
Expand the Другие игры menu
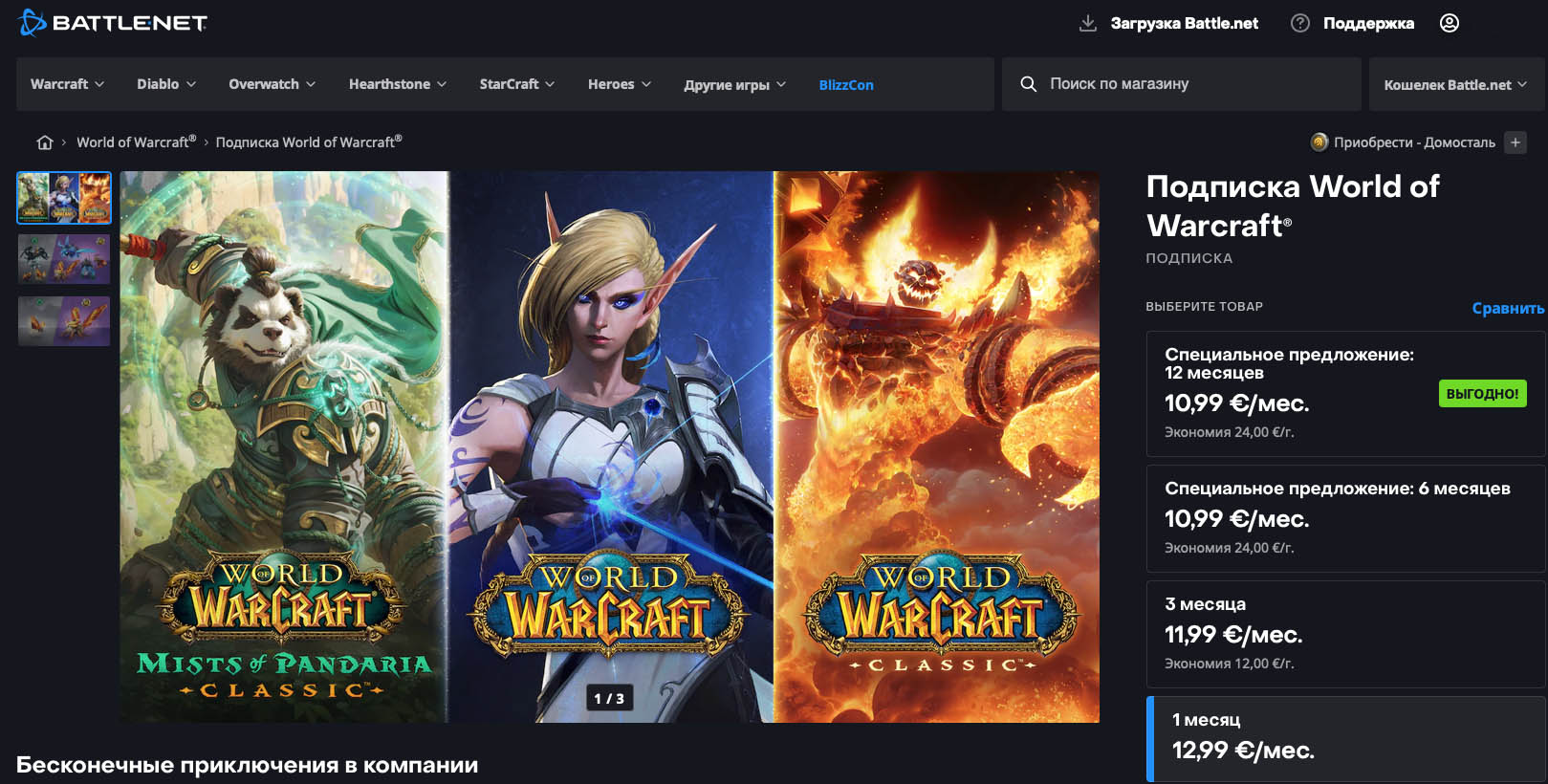click(x=734, y=84)
